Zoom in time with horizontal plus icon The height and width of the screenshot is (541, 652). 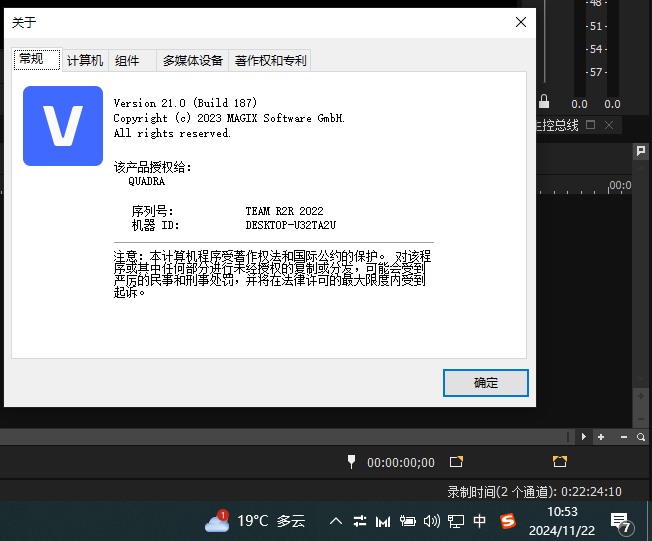pyautogui.click(x=601, y=437)
